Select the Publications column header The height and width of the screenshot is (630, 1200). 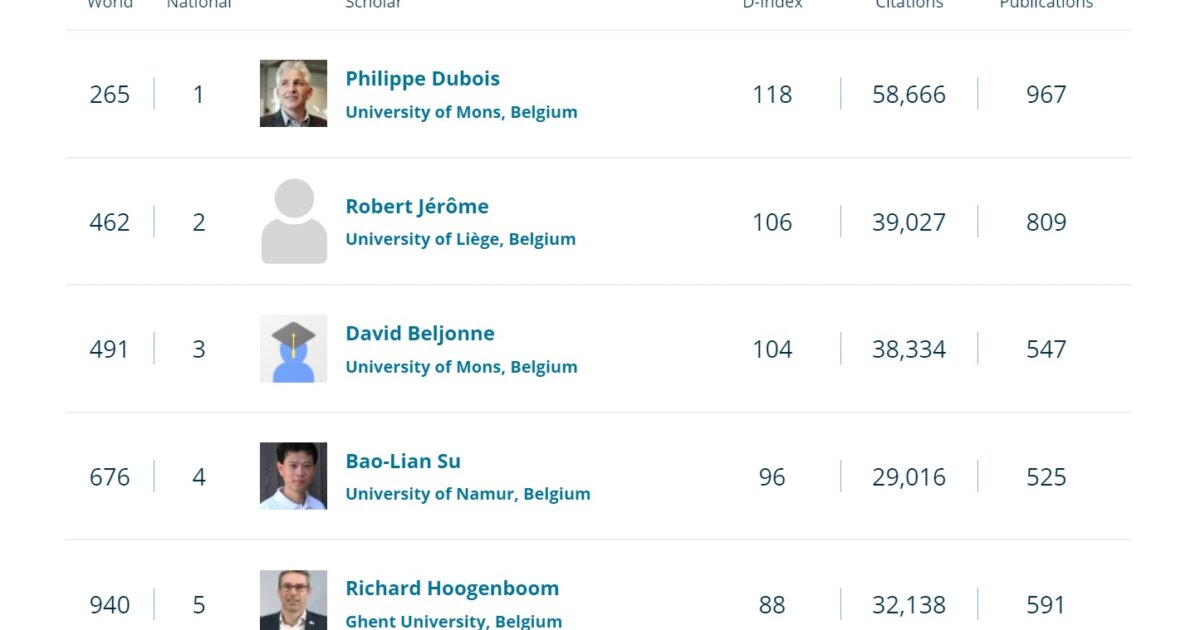pyautogui.click(x=1046, y=4)
